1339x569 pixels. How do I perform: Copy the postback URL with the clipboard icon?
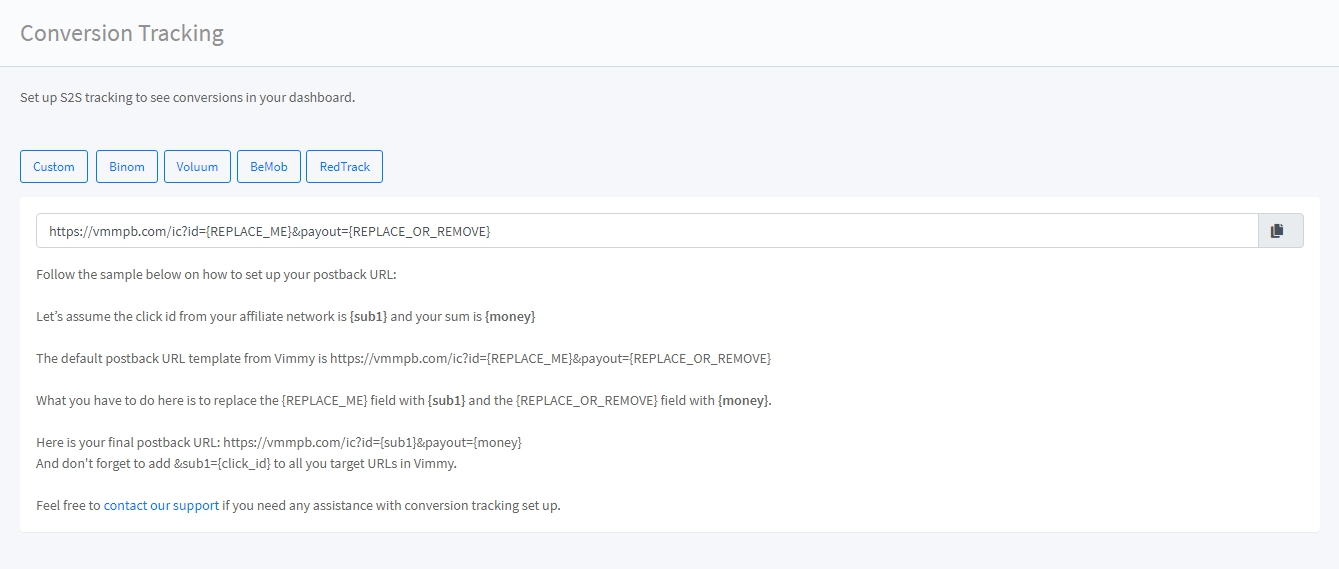(x=1280, y=231)
